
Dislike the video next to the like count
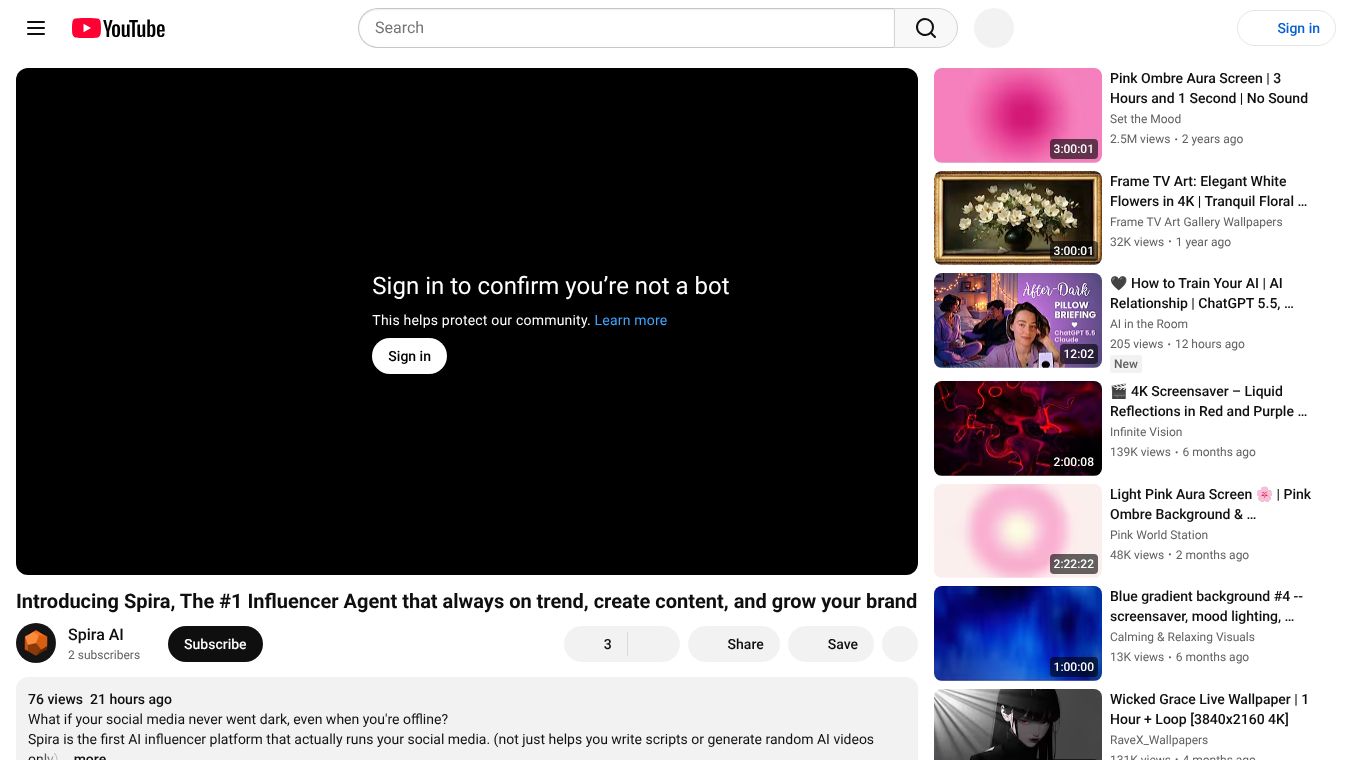coord(654,644)
